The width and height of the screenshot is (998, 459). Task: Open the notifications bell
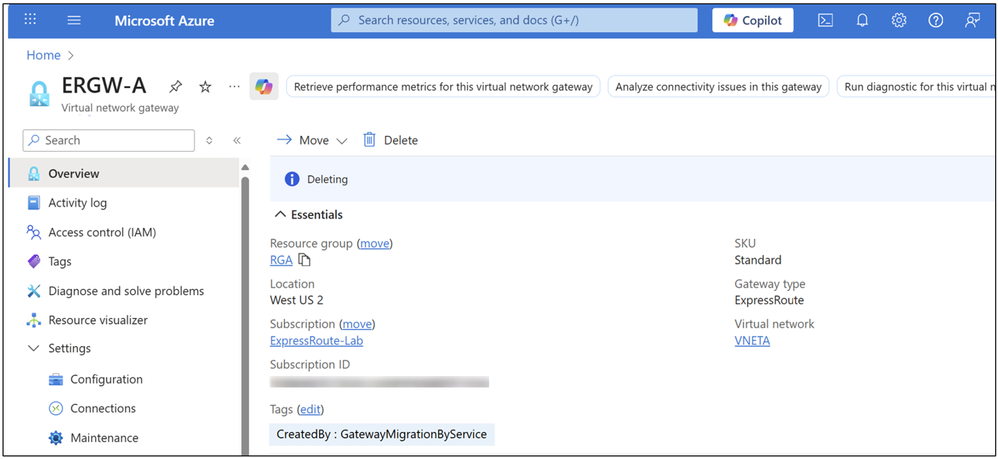tap(862, 20)
